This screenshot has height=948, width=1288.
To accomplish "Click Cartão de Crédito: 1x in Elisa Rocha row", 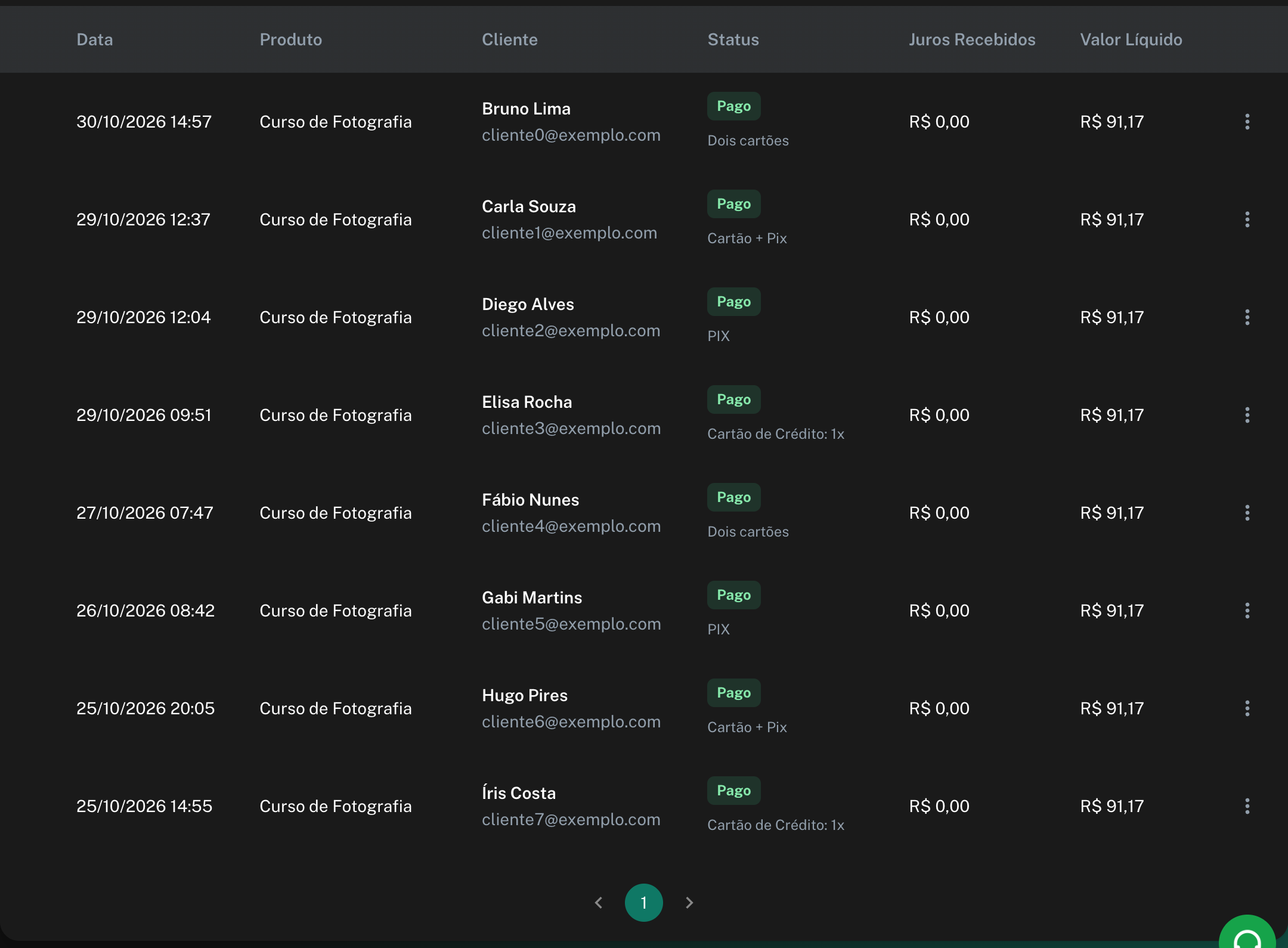I will (776, 434).
